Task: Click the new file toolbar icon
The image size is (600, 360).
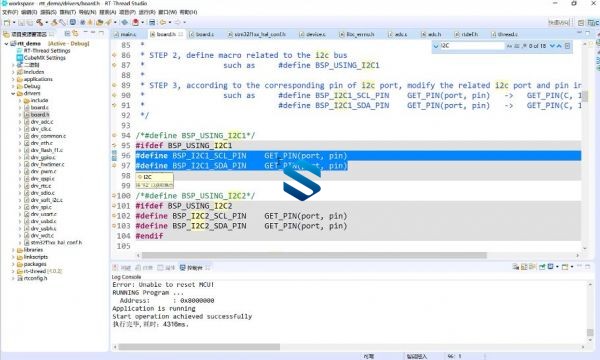Action: tap(6, 23)
